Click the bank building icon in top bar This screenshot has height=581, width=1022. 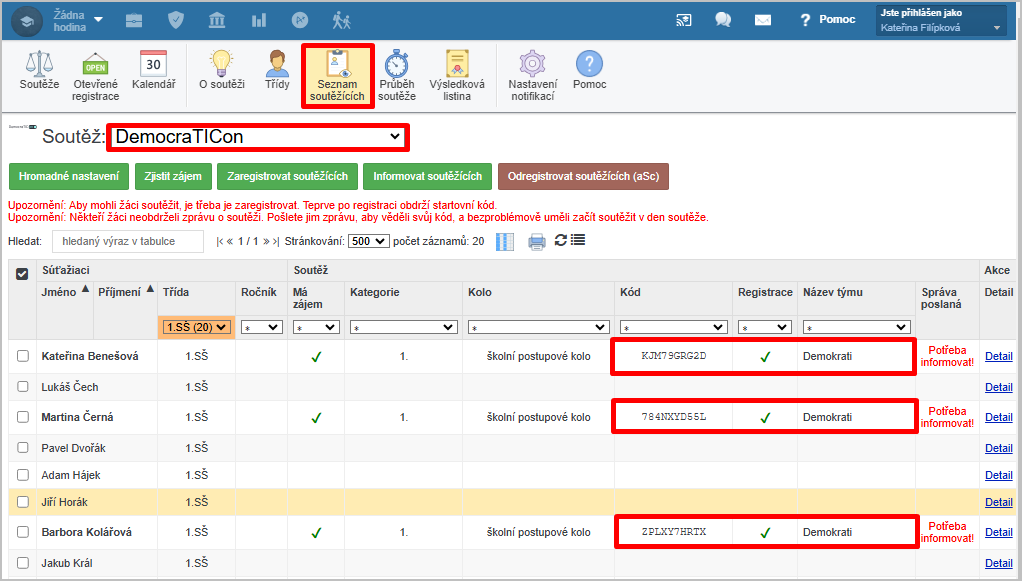[217, 20]
